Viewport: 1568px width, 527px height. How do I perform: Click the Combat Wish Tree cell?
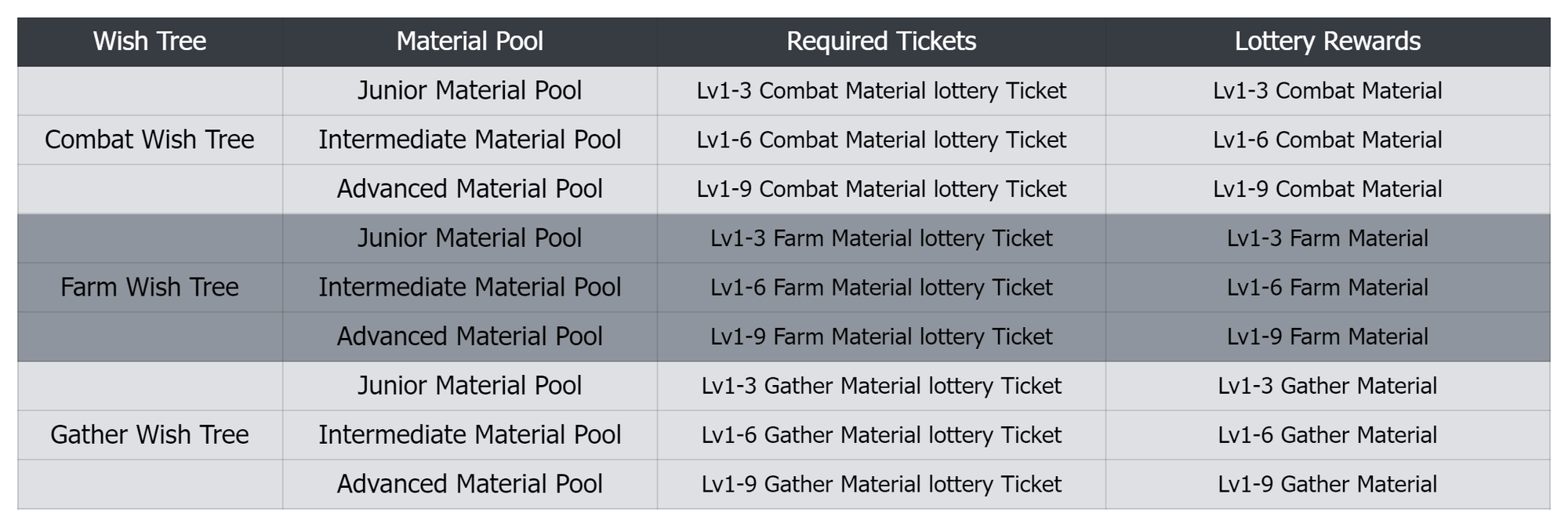(x=150, y=140)
